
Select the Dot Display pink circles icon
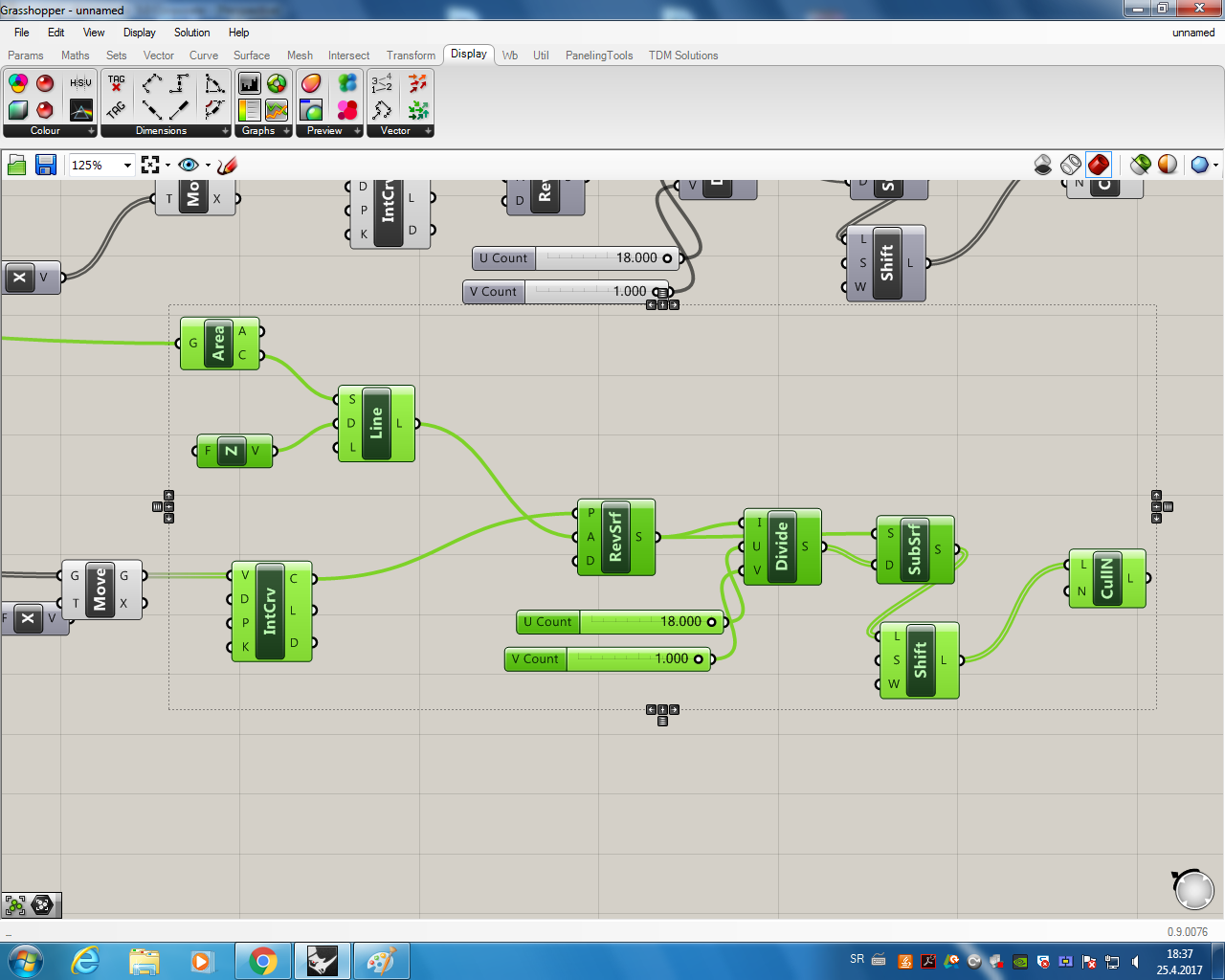[347, 110]
